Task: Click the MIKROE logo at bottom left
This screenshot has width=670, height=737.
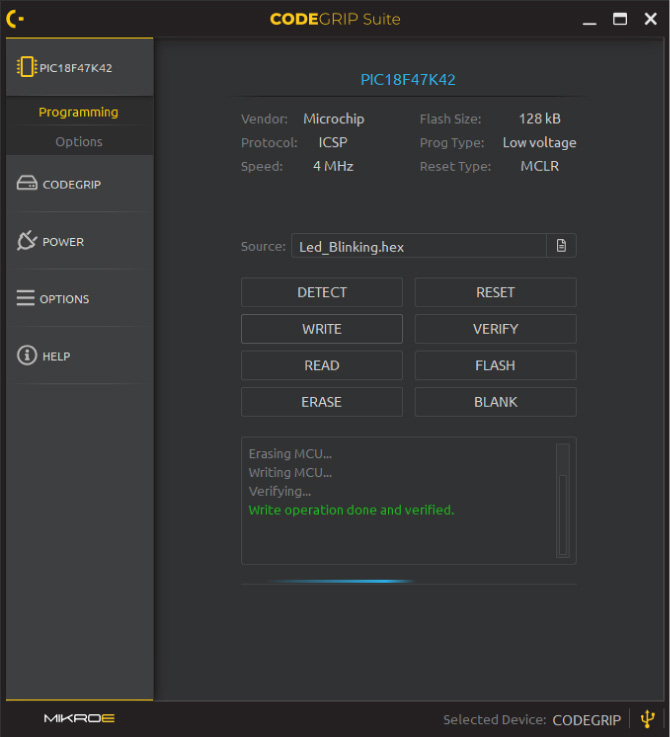Action: click(x=79, y=718)
